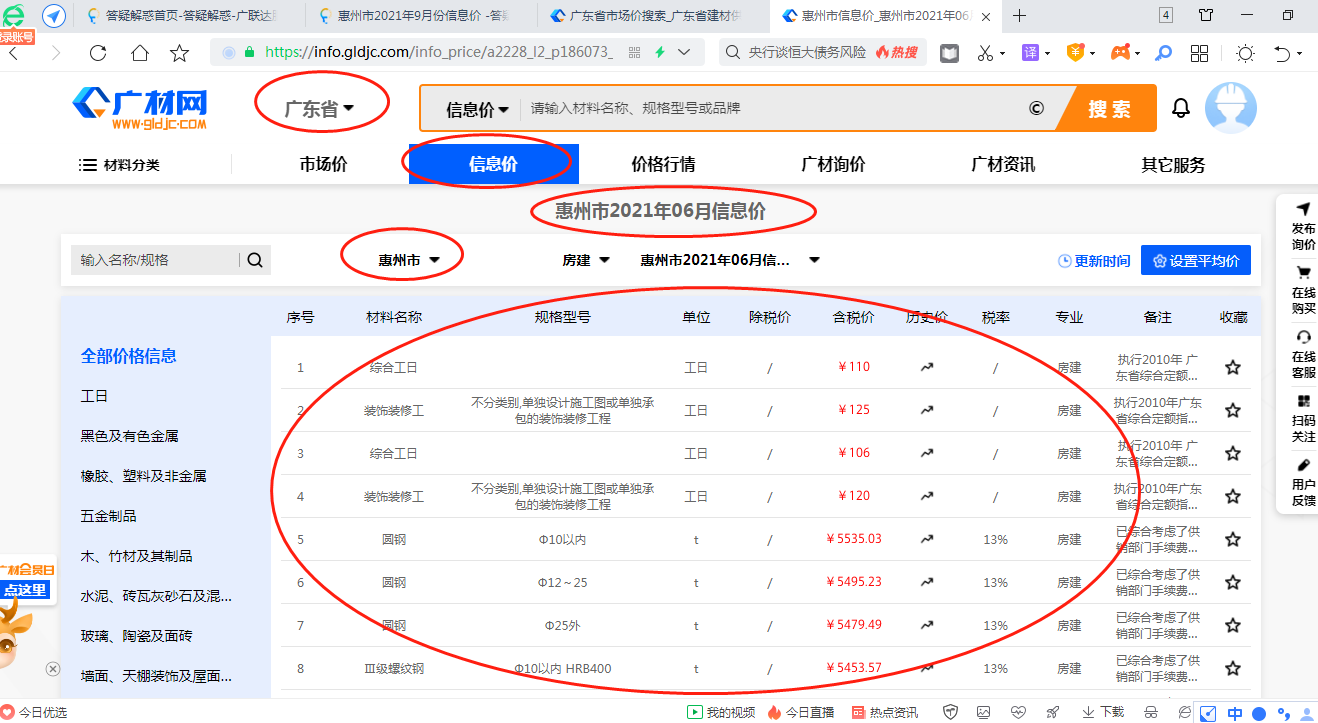Open 用户反馈 feedback item
This screenshot has height=723, width=1318.
[1303, 482]
